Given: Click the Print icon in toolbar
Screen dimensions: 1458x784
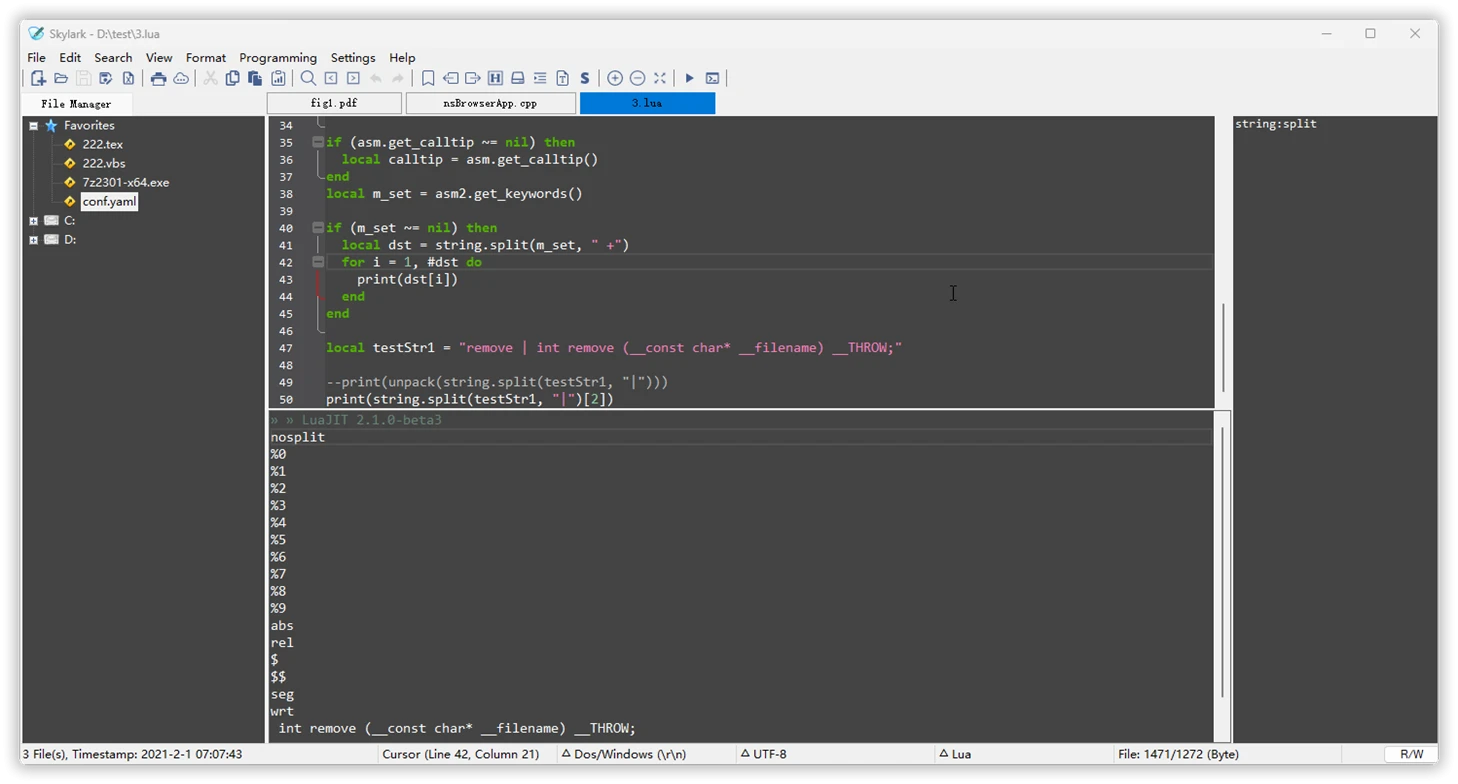Looking at the screenshot, I should pos(158,78).
